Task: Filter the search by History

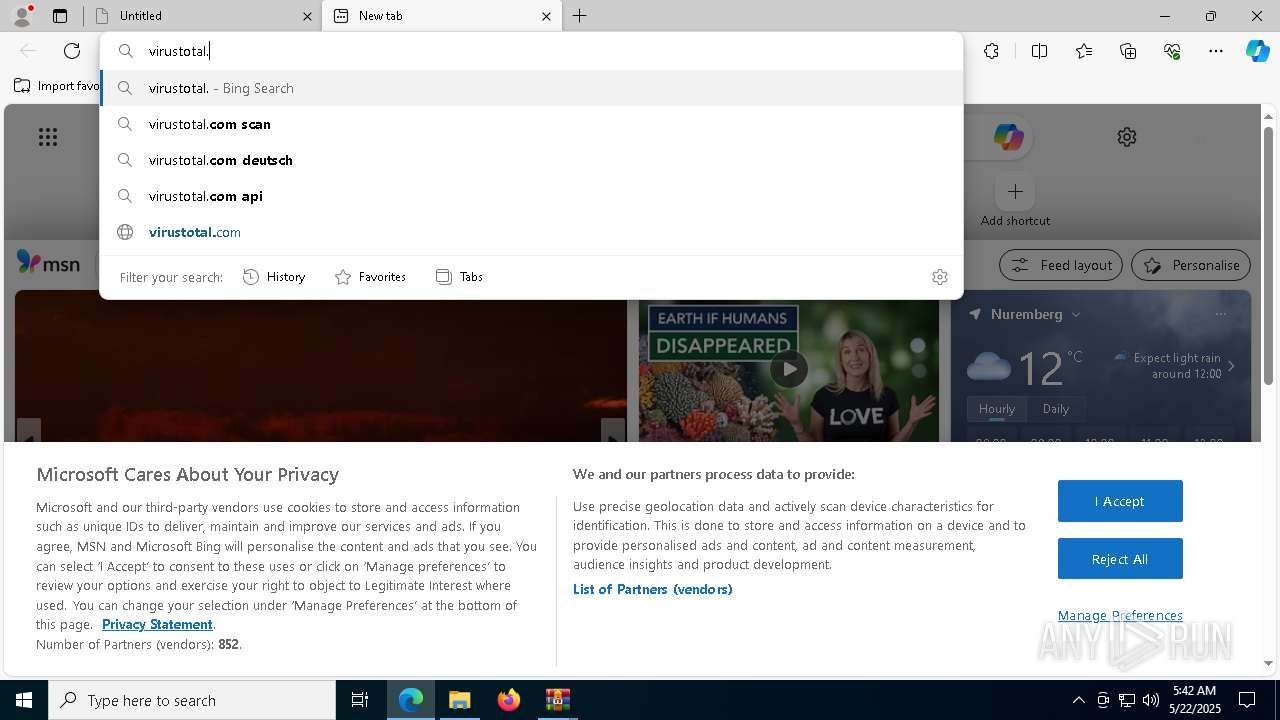Action: click(x=274, y=277)
